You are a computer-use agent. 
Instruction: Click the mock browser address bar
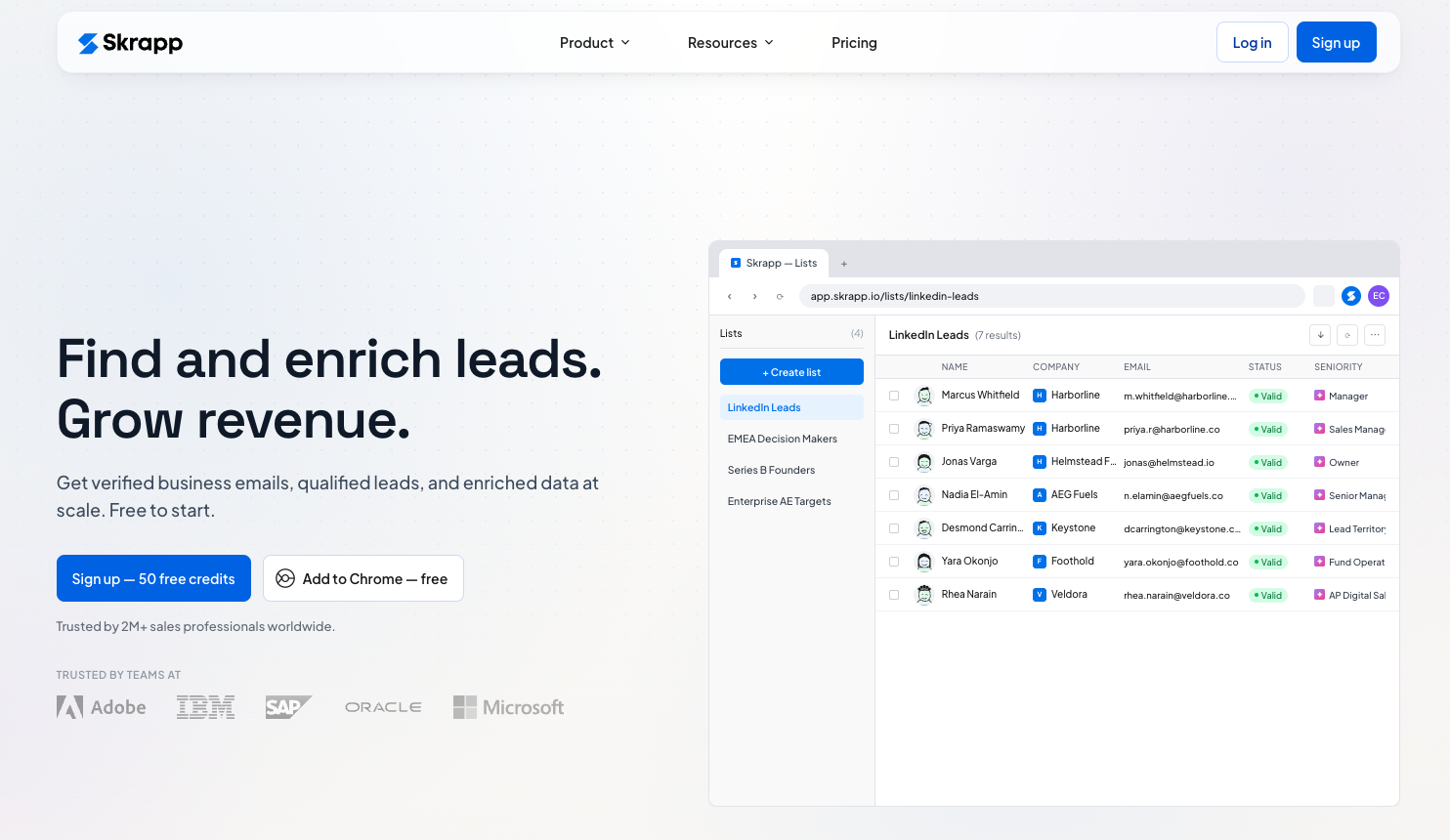(1051, 296)
